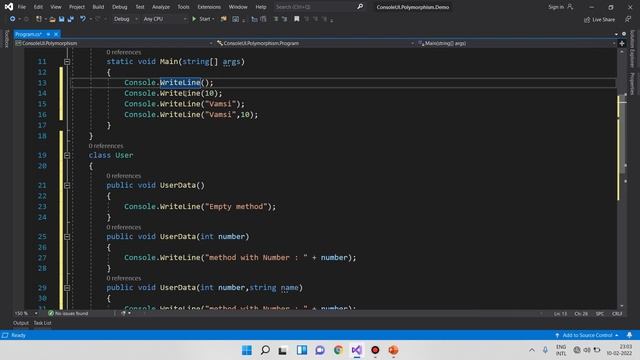Open the Help menu
This screenshot has width=640, height=360.
(261, 7)
